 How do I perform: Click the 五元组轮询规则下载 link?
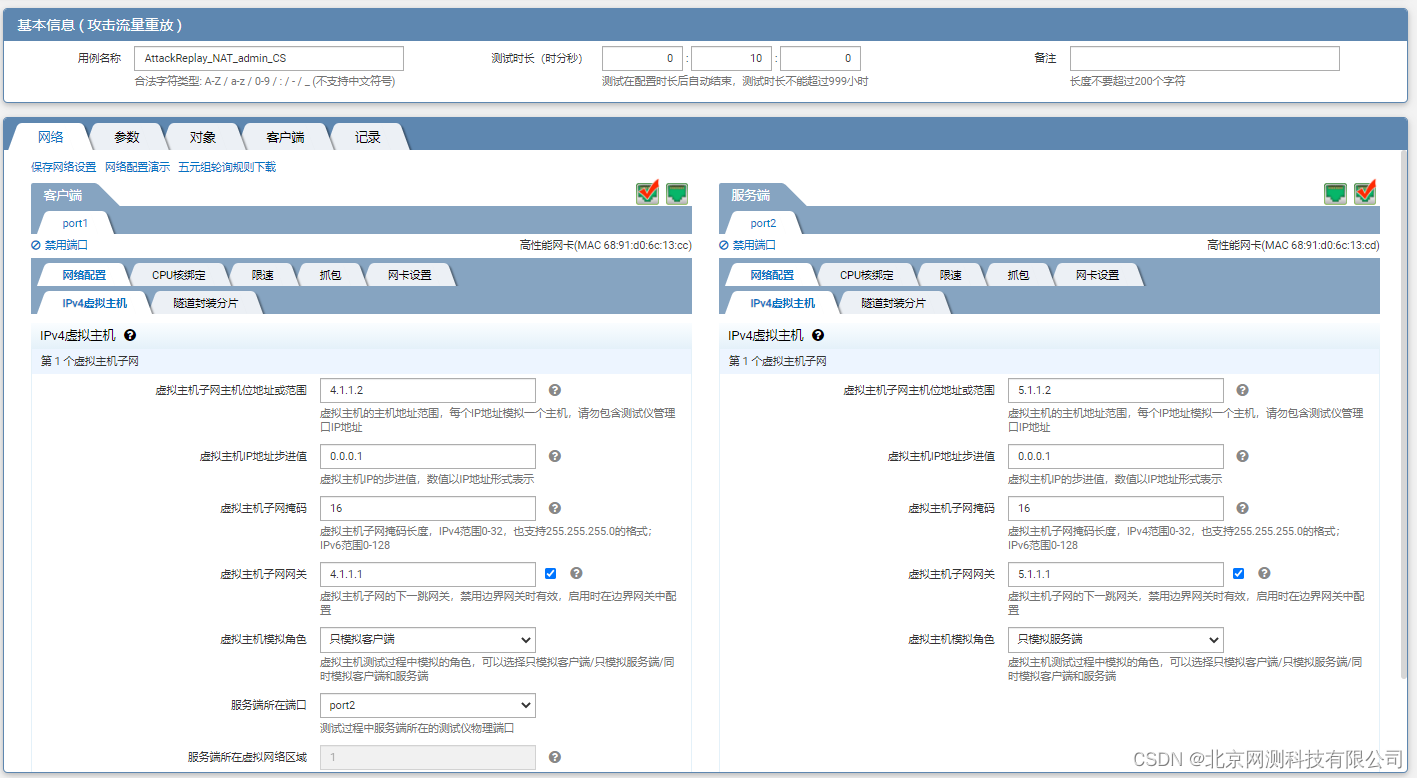pos(227,167)
